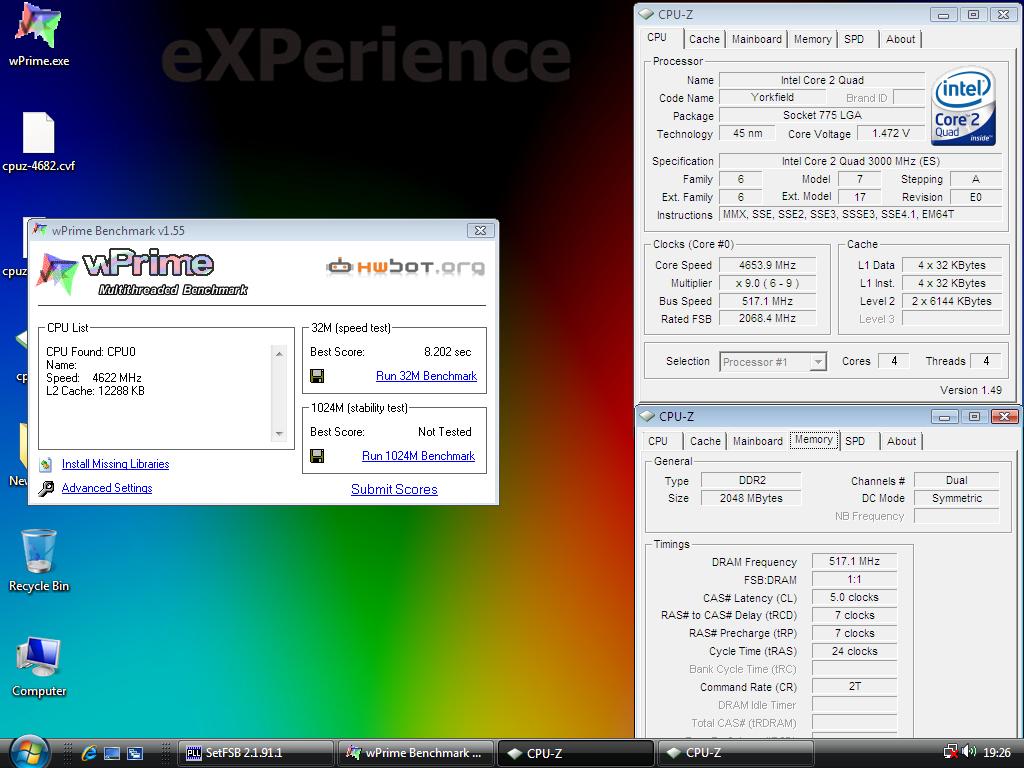Click the 32M Best Score 8.202 sec
The width and height of the screenshot is (1024, 768).
pos(447,352)
